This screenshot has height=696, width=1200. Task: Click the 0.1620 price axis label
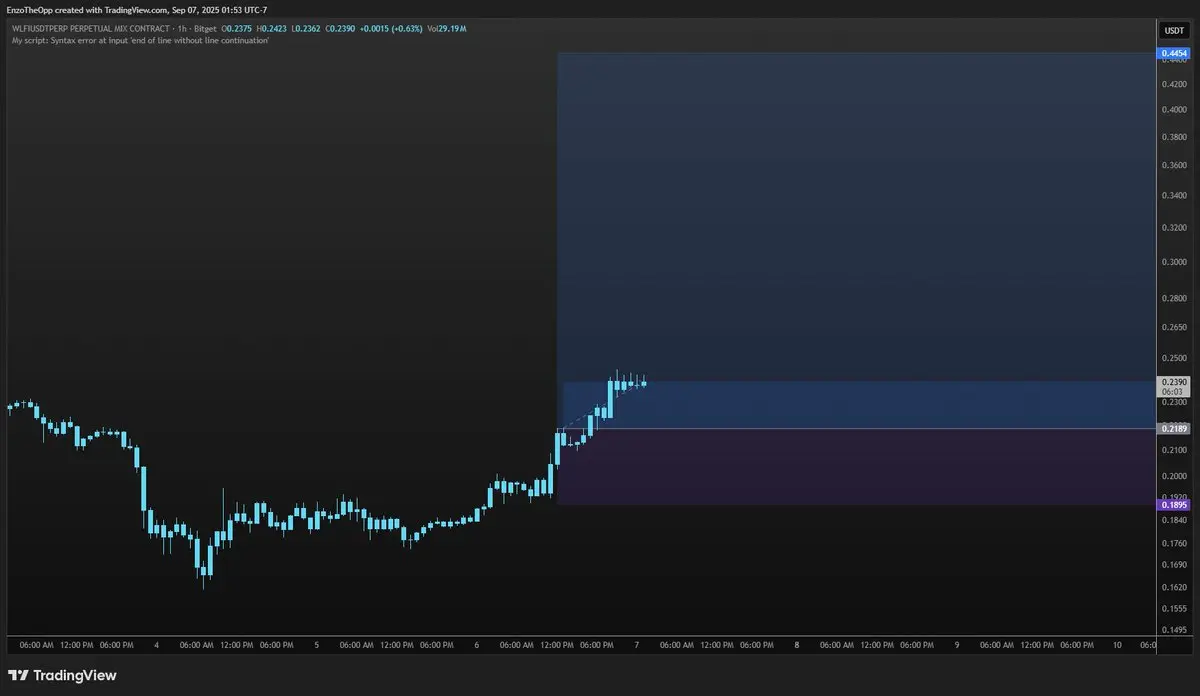1174,588
